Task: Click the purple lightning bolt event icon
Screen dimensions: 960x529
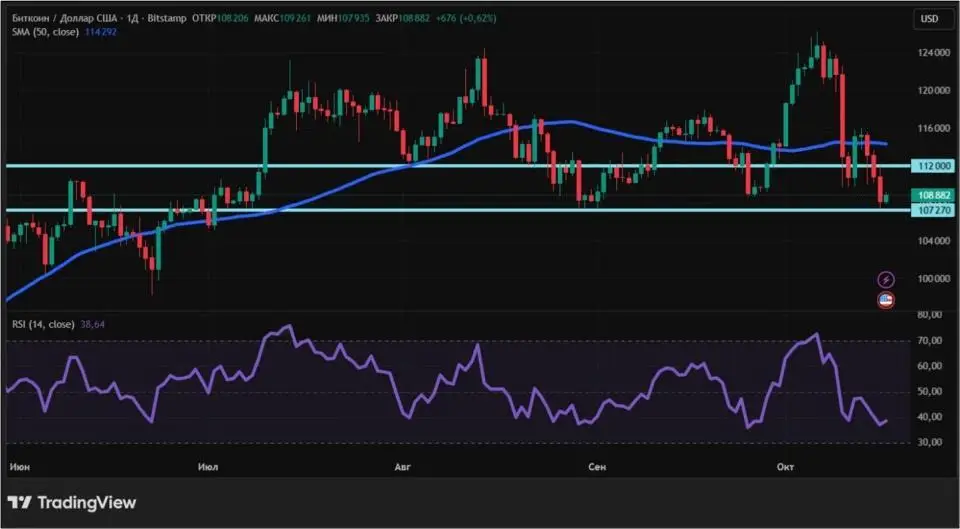Action: coord(886,279)
